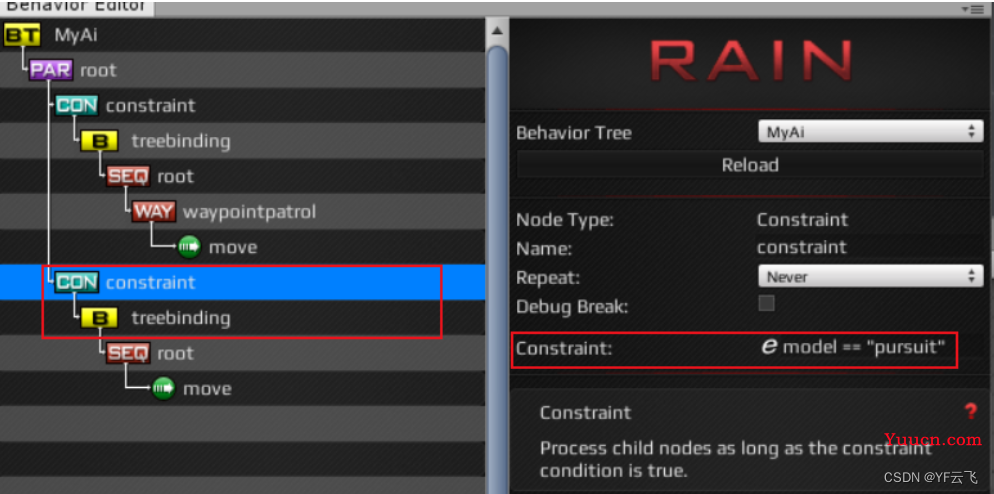Click the CON icon of the unselected constraint
This screenshot has width=994, height=494.
tap(77, 105)
